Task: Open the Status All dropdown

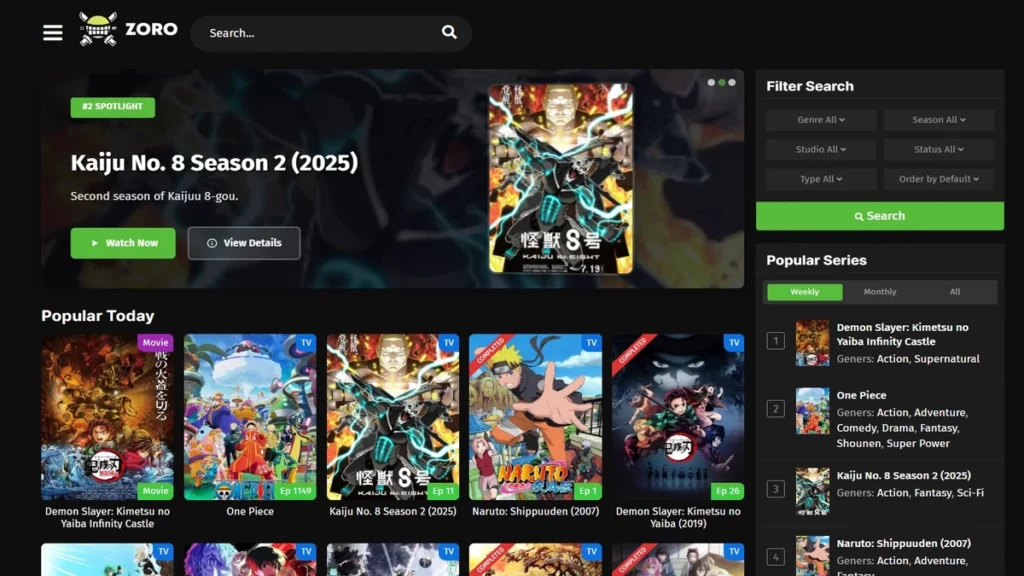Action: [938, 149]
